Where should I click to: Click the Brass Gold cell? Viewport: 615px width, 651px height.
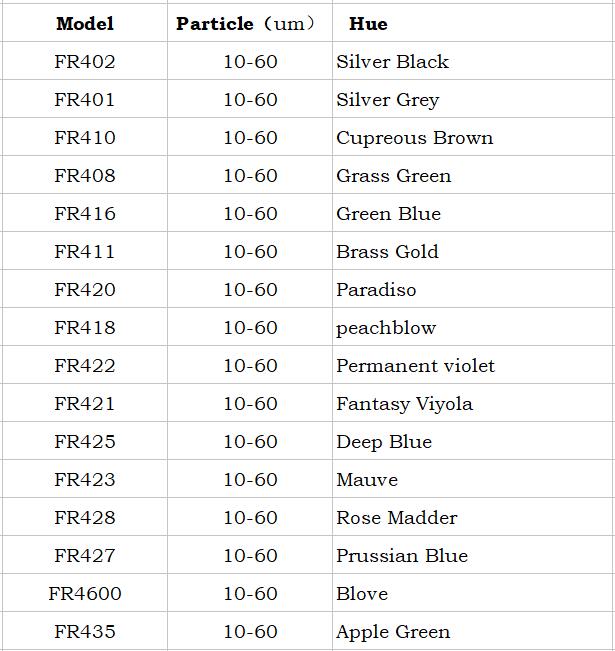[x=473, y=251]
